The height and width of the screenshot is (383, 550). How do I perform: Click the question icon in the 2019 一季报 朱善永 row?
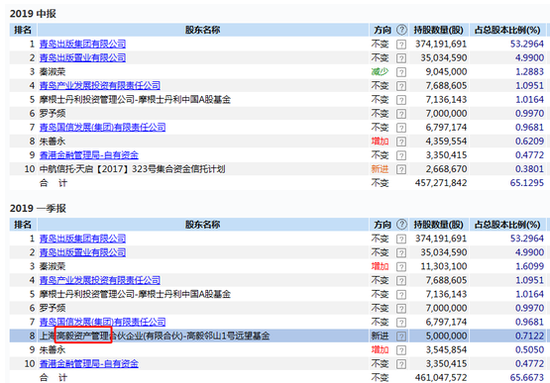coord(401,350)
